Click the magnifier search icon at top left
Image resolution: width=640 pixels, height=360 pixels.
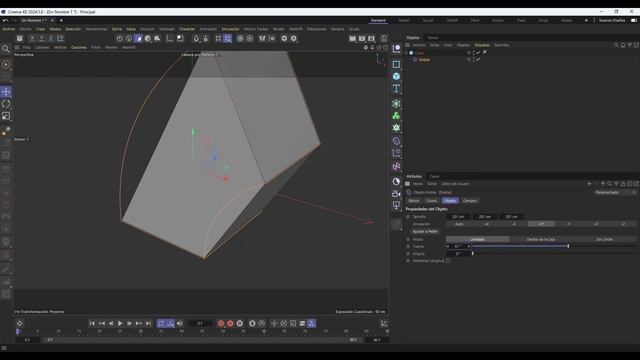click(x=6, y=49)
